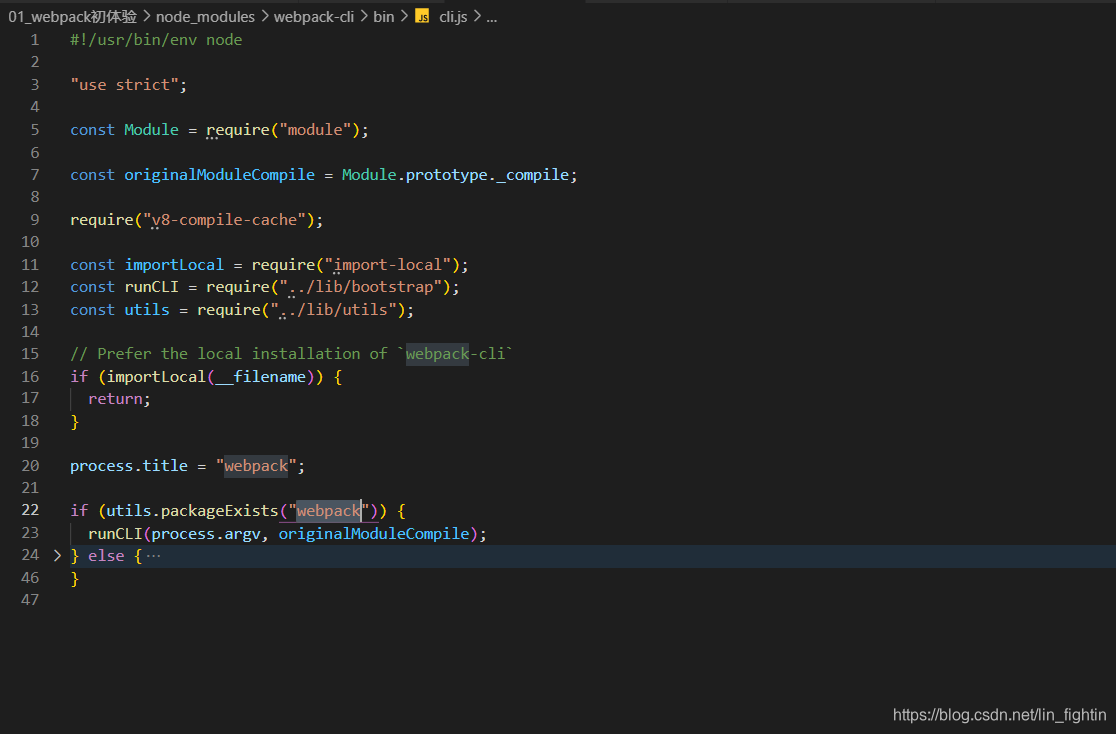Click the JS file icon in breadcrumb

(x=422, y=16)
